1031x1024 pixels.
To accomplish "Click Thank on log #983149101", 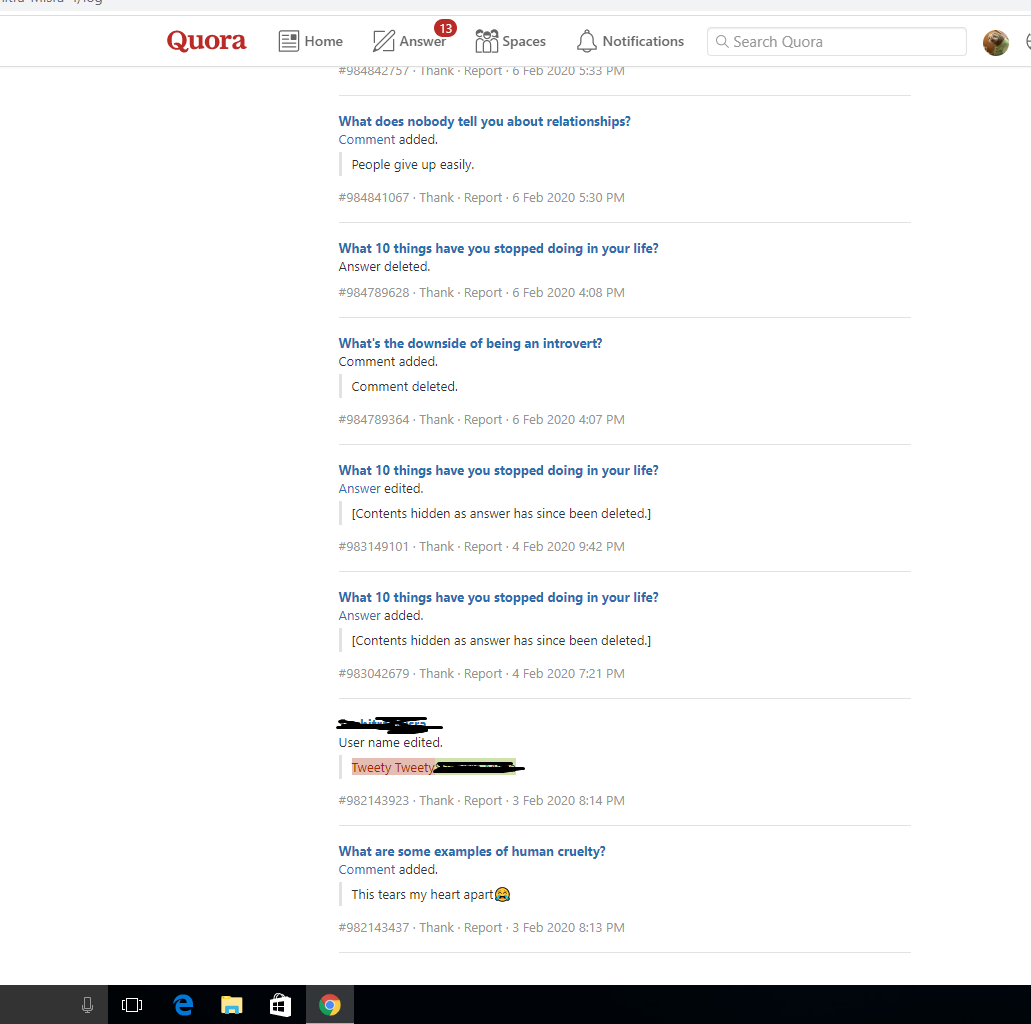I will [x=437, y=547].
